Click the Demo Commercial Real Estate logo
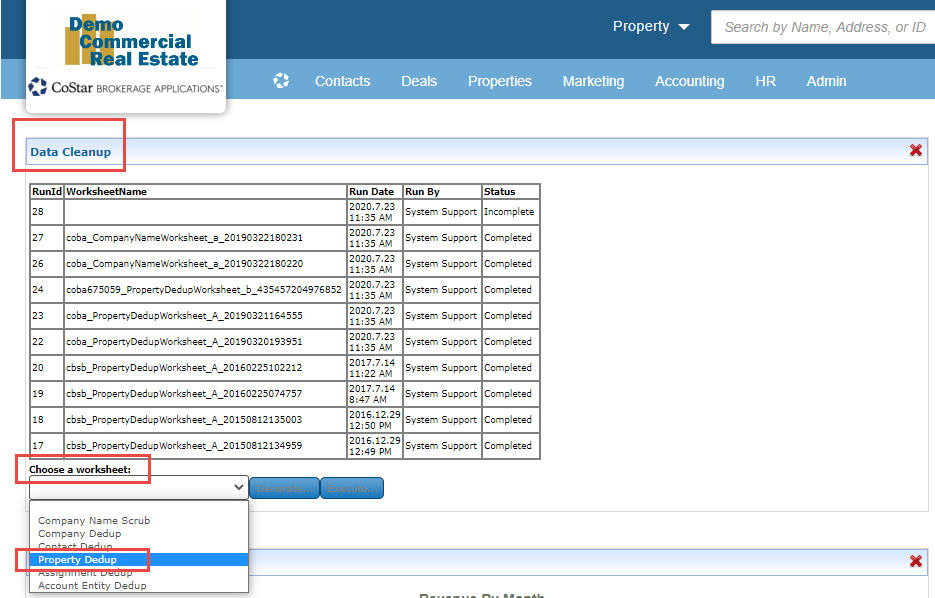This screenshot has width=935, height=598. point(126,42)
